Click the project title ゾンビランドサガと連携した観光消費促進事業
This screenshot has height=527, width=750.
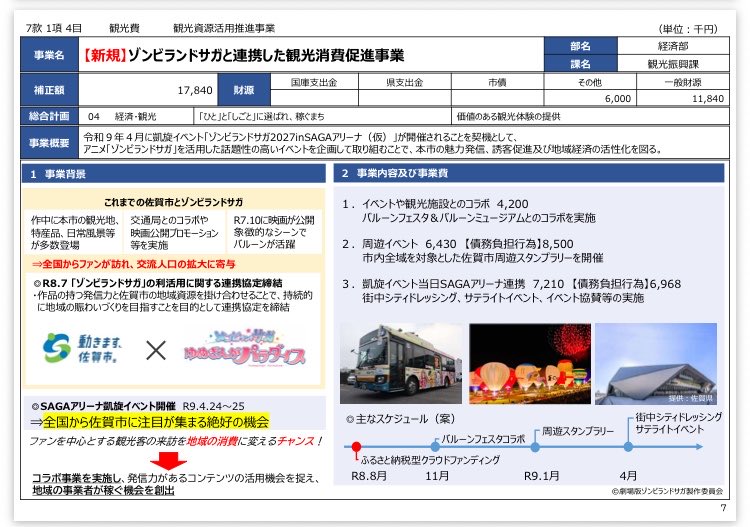point(266,55)
